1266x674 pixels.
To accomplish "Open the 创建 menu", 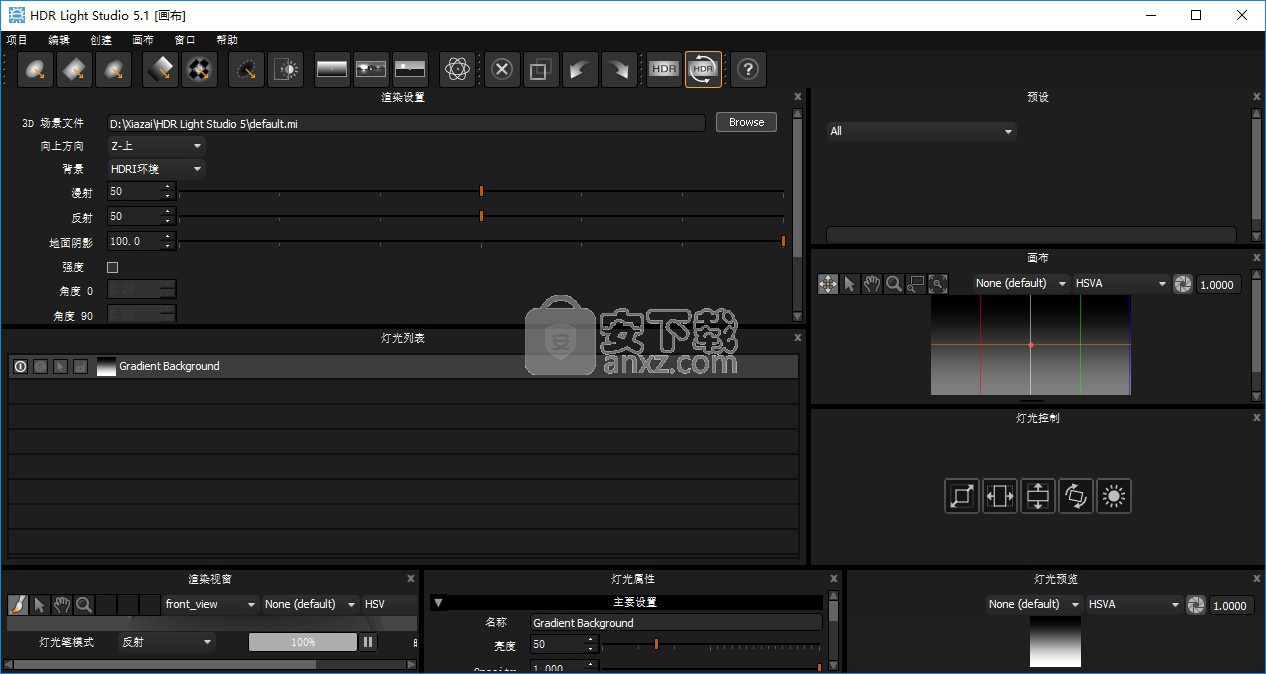I will (101, 40).
